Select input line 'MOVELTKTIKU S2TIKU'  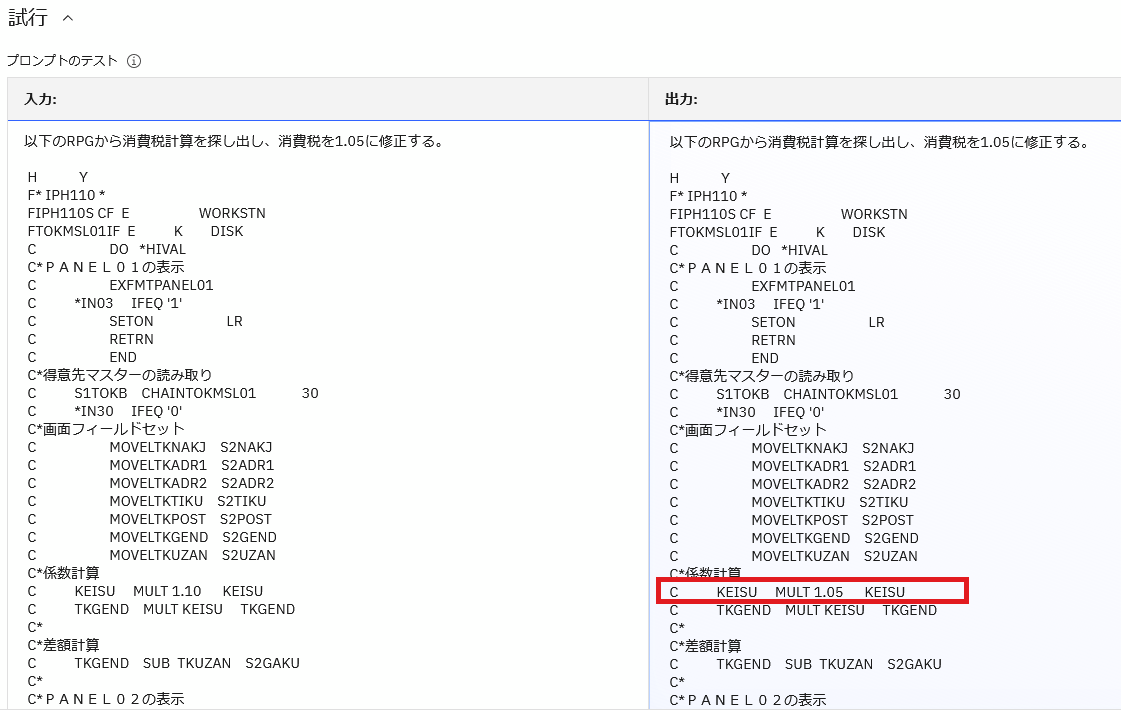147,501
